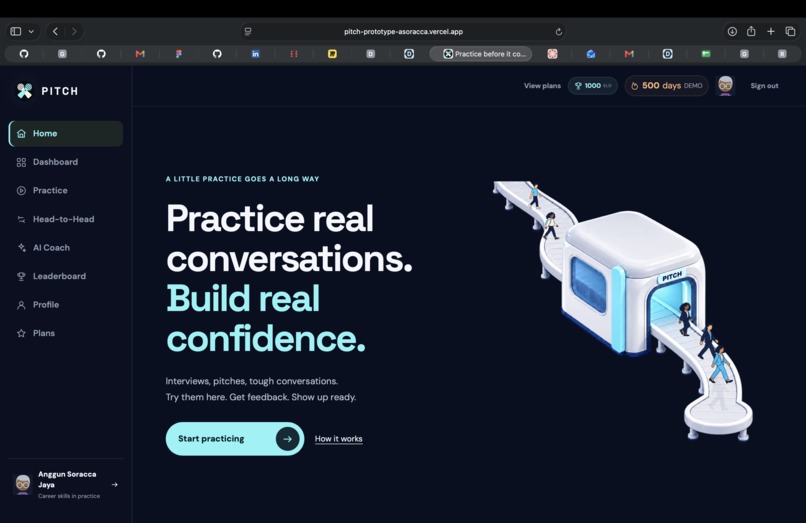Reload the page with the refresh icon
This screenshot has height=523, width=806.
point(559,32)
